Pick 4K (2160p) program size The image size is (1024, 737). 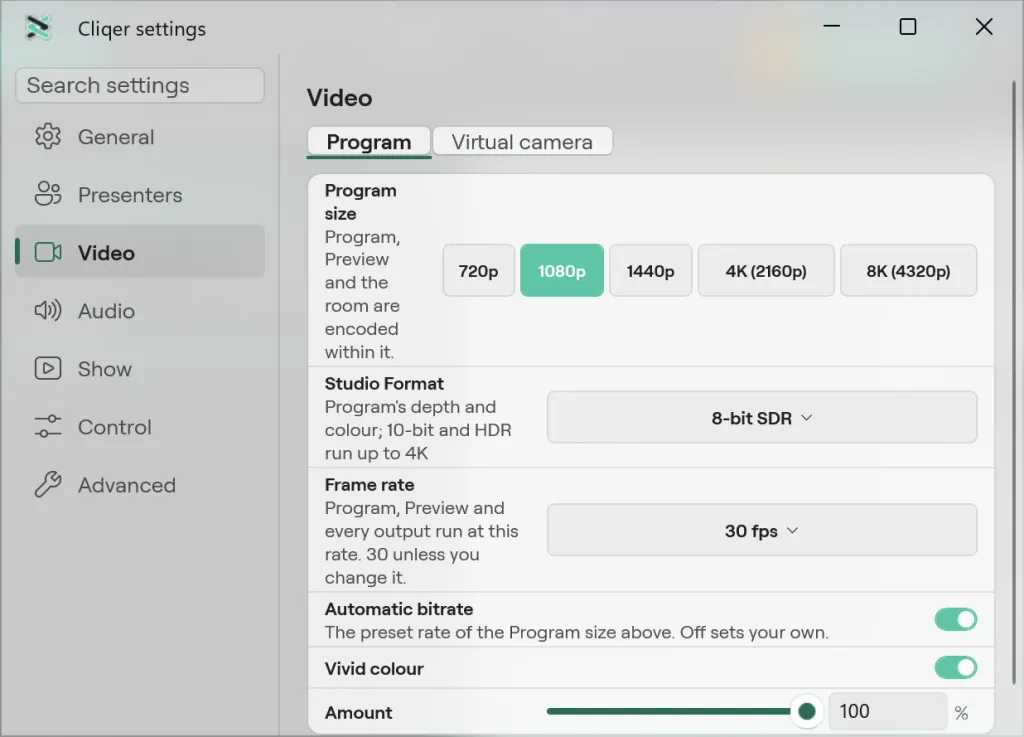coord(766,271)
